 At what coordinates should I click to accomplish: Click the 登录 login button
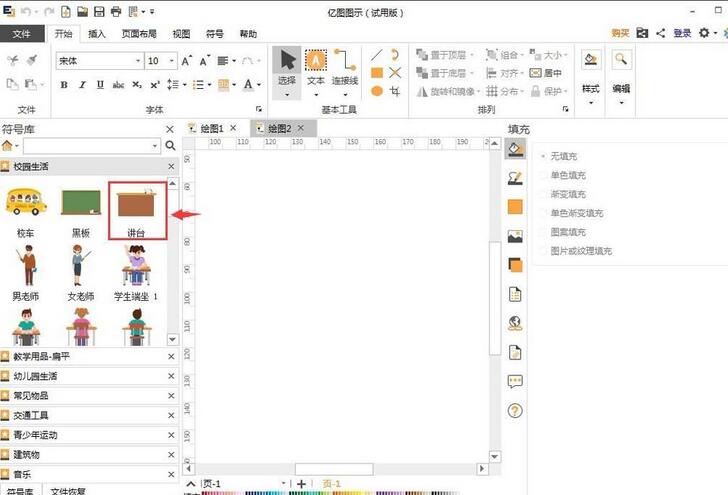(x=682, y=34)
